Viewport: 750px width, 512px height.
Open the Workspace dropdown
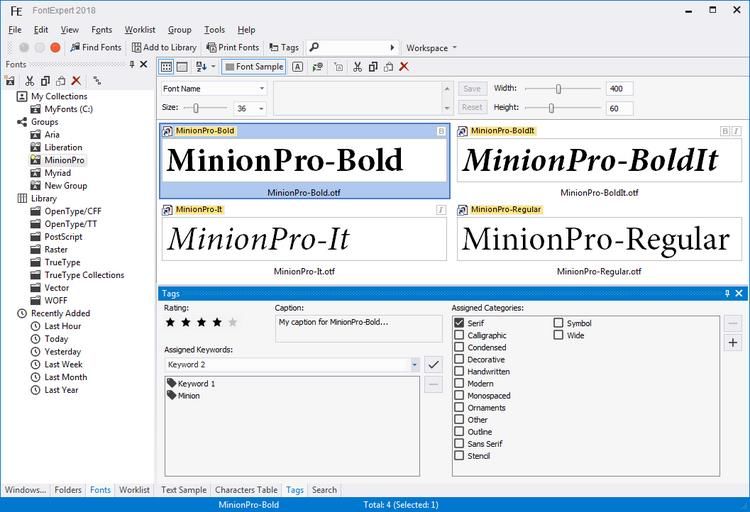(x=431, y=48)
